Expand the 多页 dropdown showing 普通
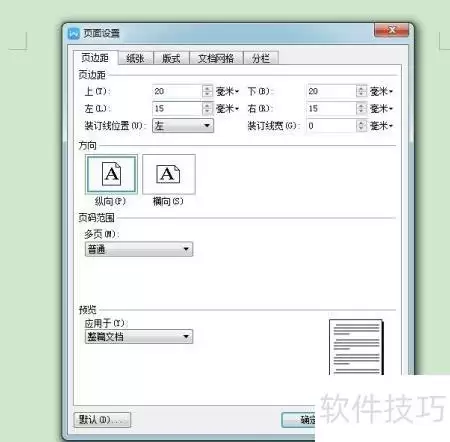Image resolution: width=450 pixels, height=442 pixels. (139, 249)
